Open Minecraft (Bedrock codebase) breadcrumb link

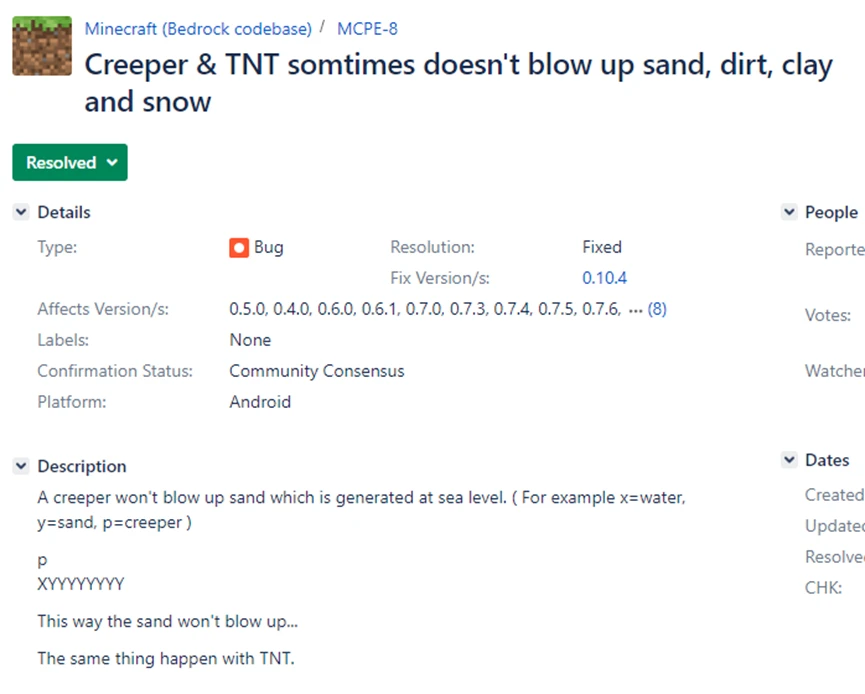pos(198,29)
